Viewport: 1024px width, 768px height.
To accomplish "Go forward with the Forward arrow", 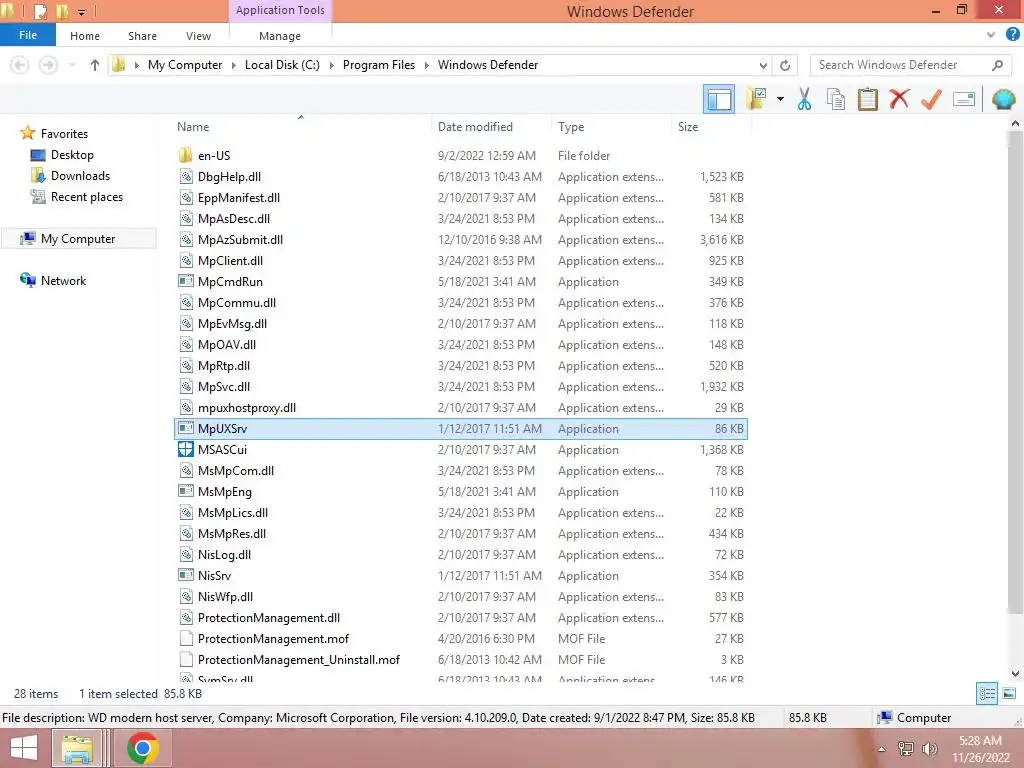I will [x=48, y=65].
